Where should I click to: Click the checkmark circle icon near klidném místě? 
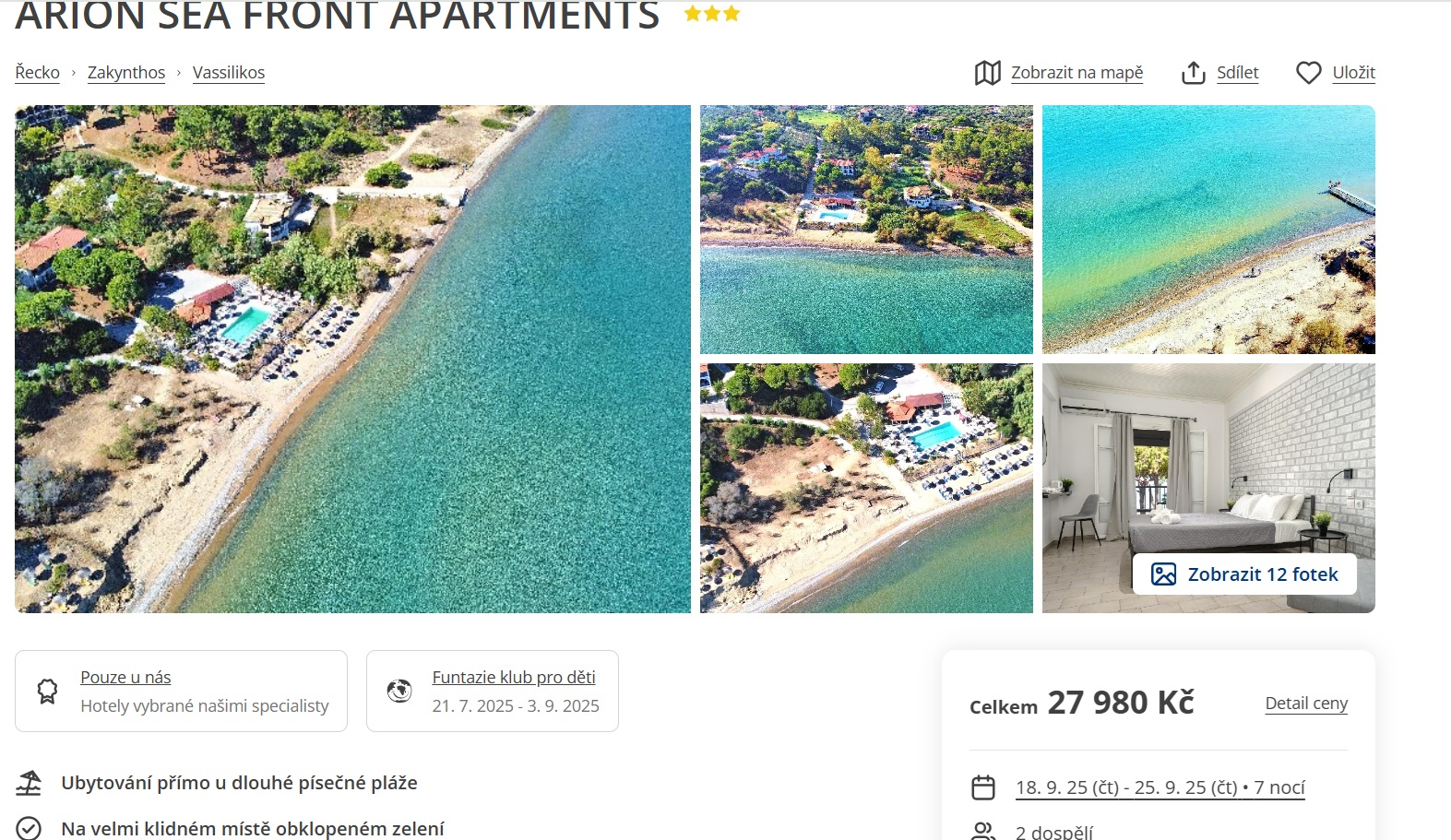click(29, 828)
